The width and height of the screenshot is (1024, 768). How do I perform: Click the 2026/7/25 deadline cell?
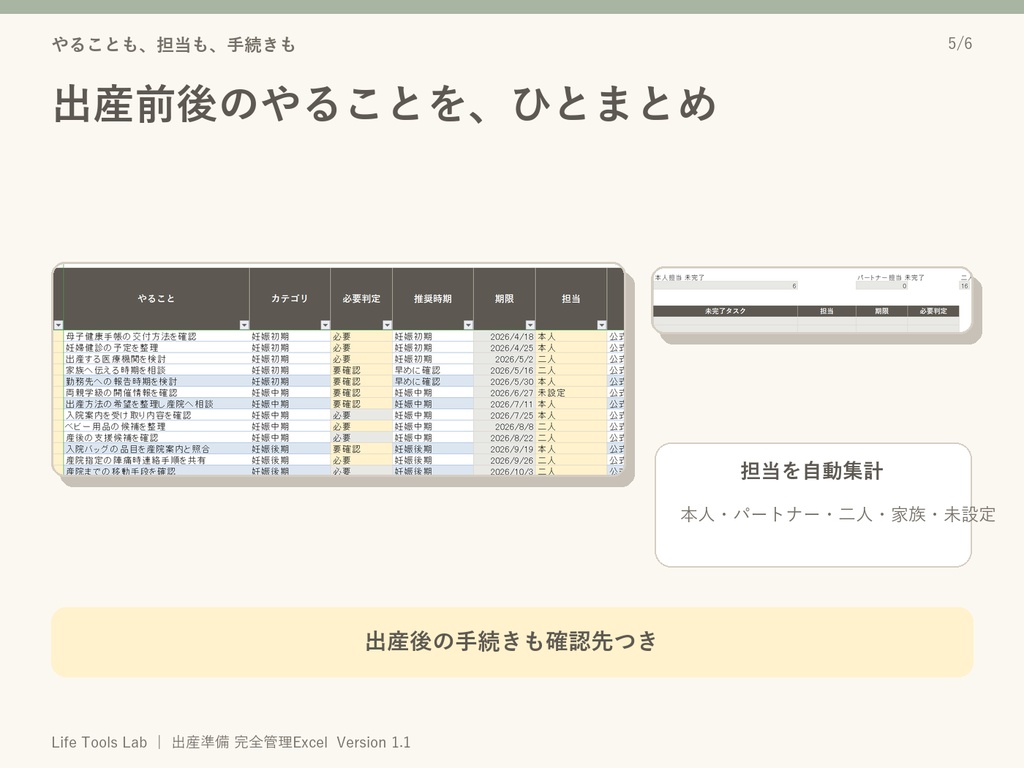(504, 415)
